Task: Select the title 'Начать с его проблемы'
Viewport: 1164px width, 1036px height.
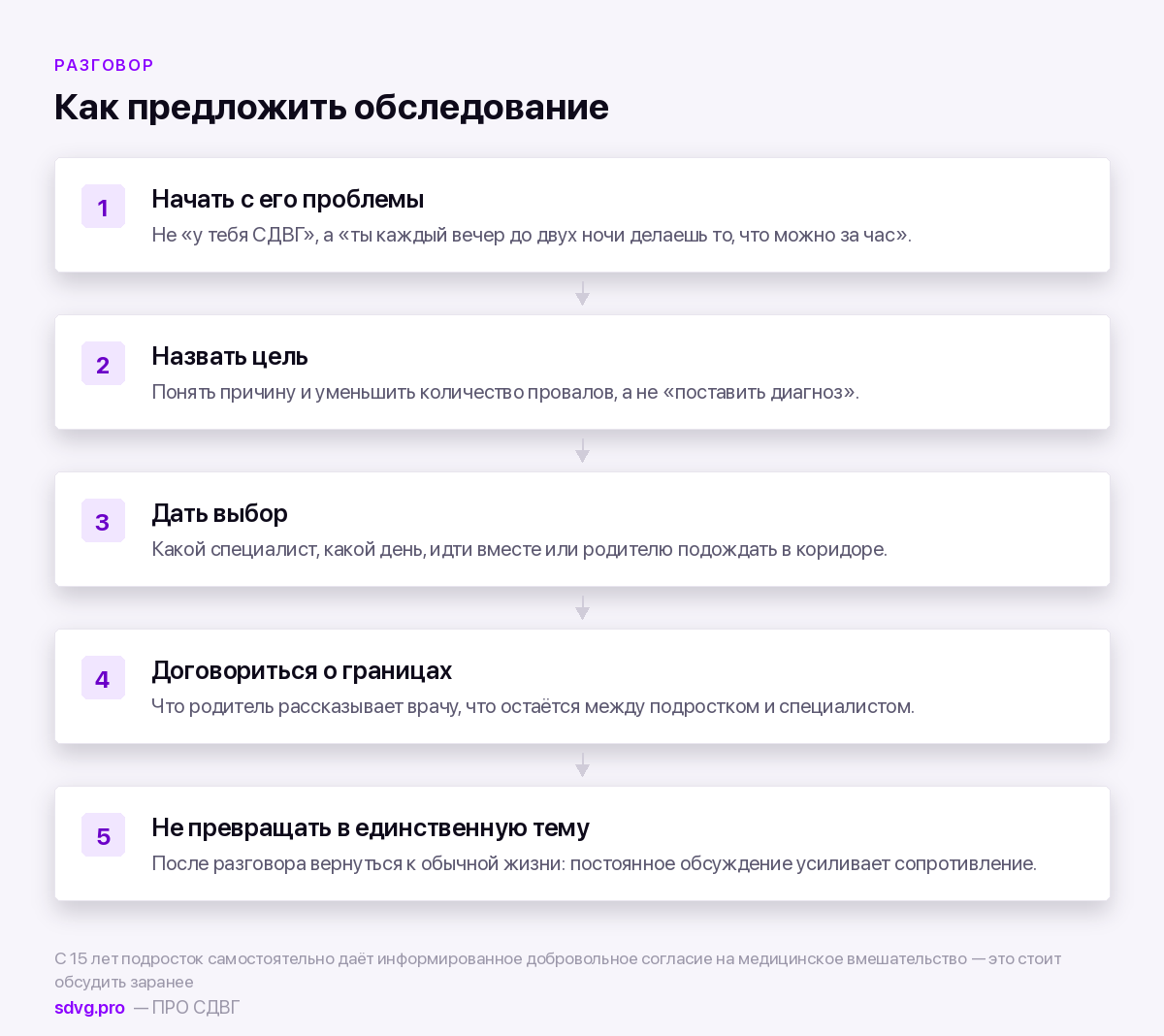Action: click(288, 199)
